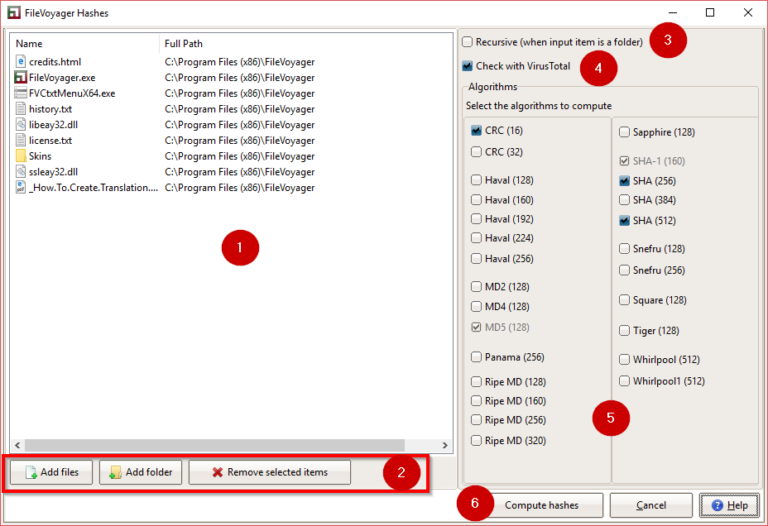The height and width of the screenshot is (526, 768).
Task: Maximize the FileVoyager Hashes window
Action: [710, 13]
